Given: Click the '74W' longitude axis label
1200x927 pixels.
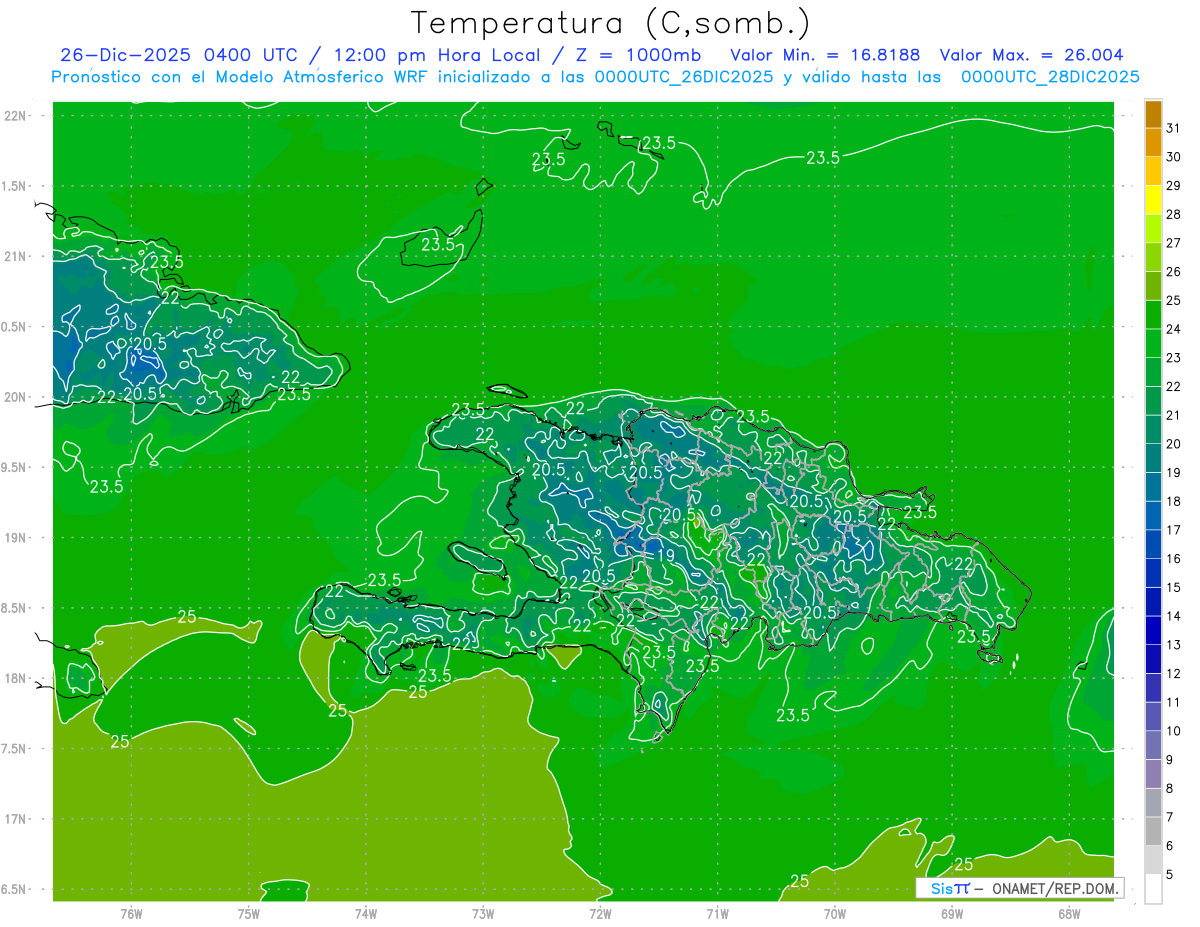Looking at the screenshot, I should tap(366, 914).
